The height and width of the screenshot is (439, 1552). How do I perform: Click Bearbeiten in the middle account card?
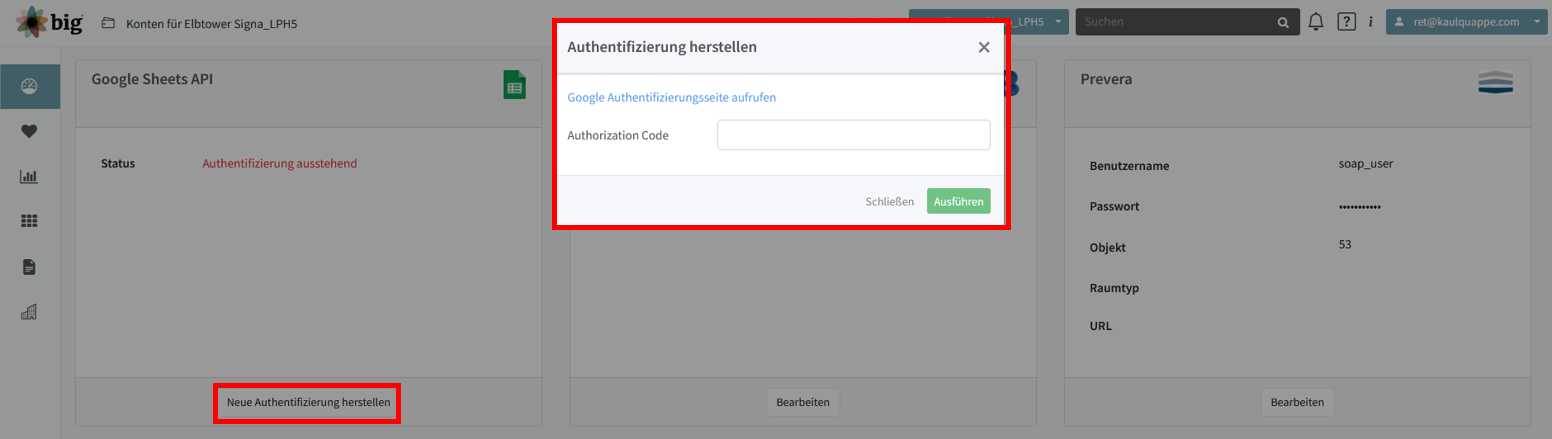pyautogui.click(x=803, y=402)
